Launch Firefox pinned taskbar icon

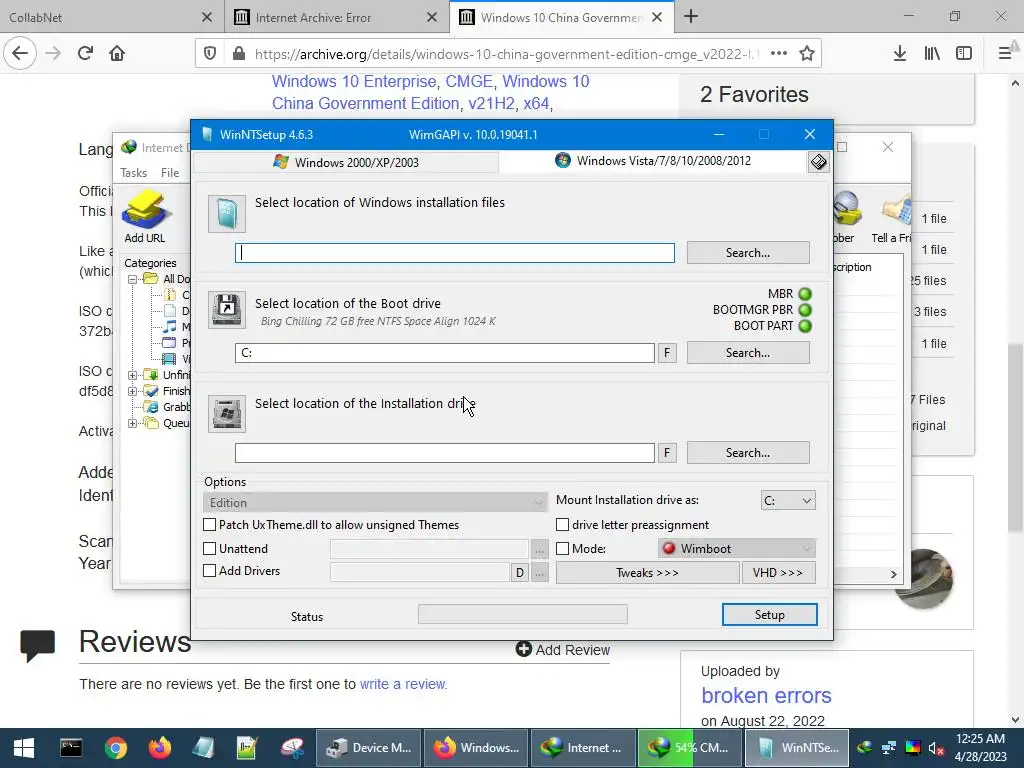coord(159,748)
